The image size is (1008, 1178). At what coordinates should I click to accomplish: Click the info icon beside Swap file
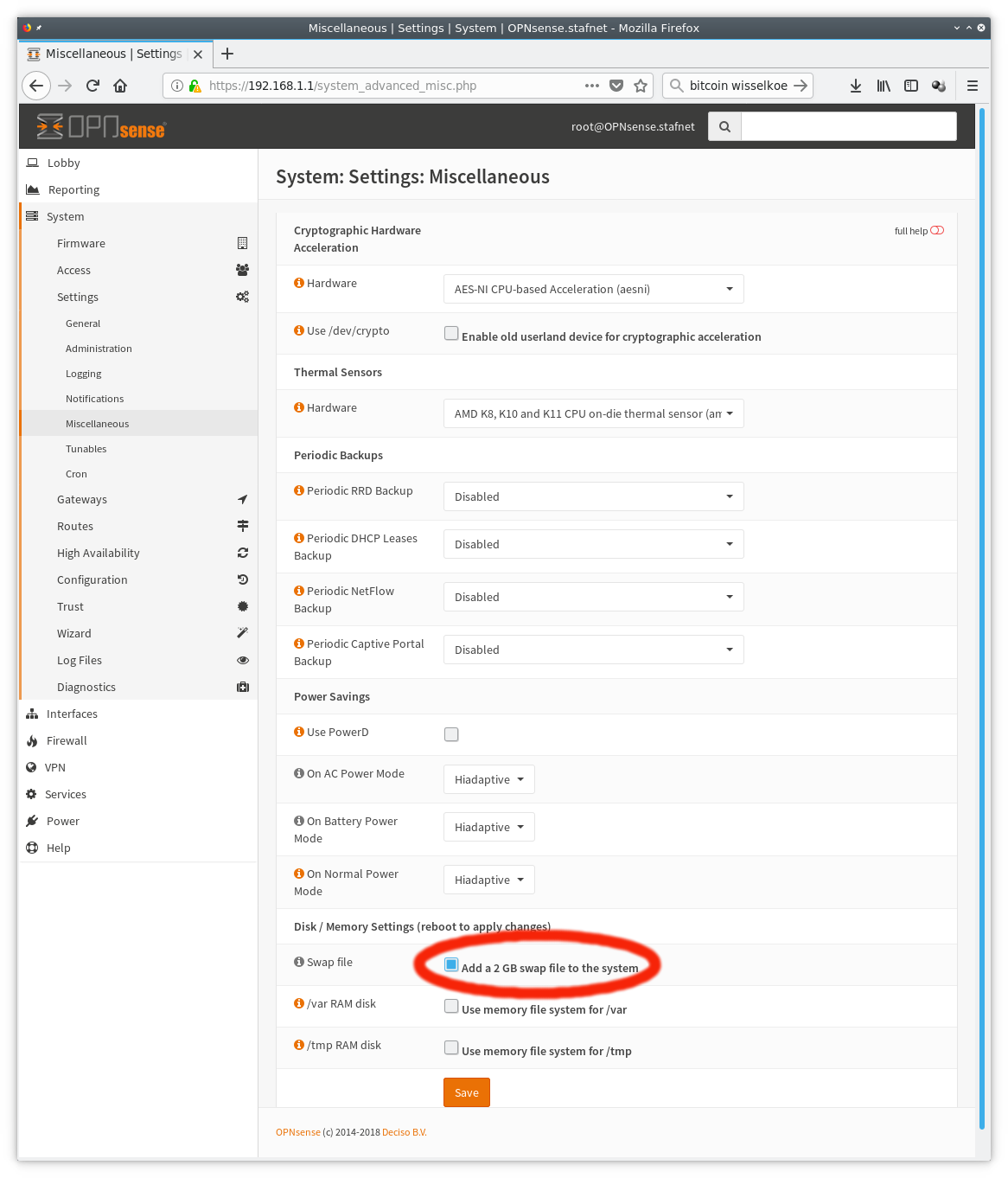coord(299,962)
